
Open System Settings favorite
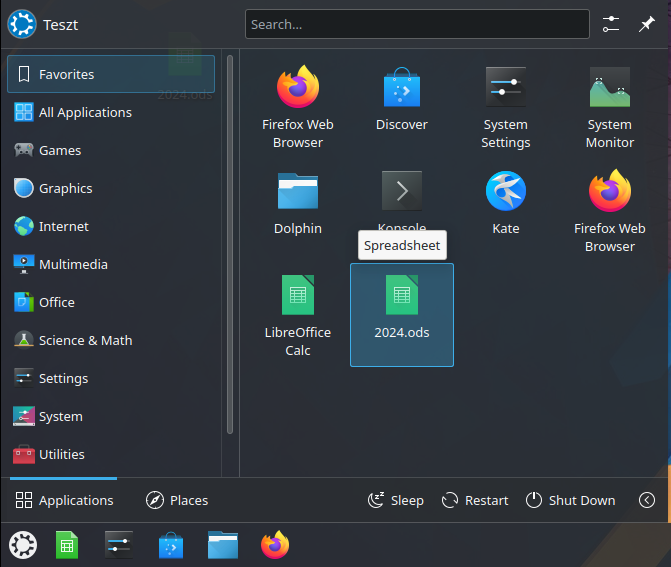pyautogui.click(x=505, y=107)
